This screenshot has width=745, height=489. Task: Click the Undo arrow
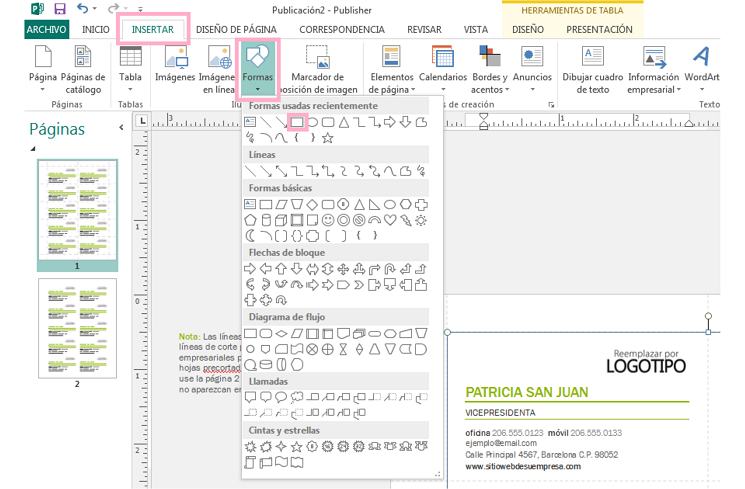coord(83,9)
